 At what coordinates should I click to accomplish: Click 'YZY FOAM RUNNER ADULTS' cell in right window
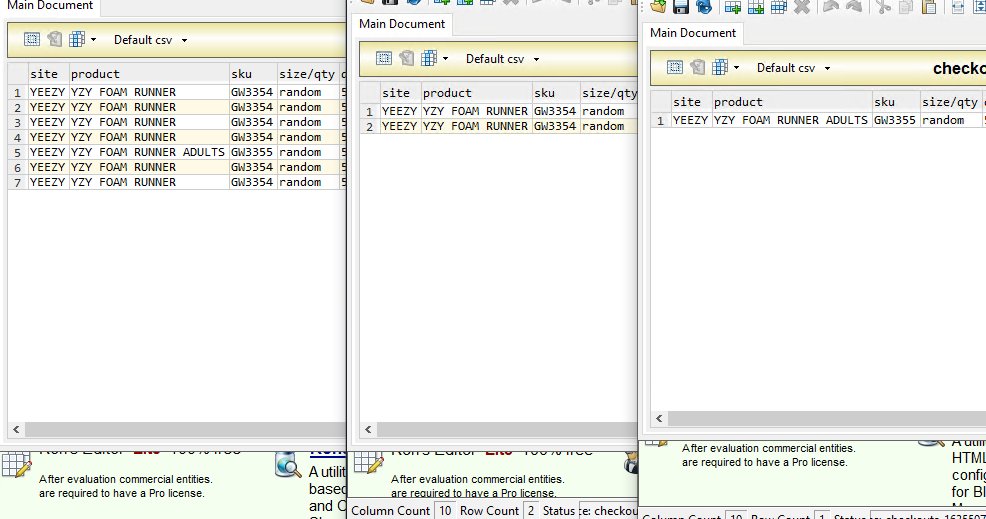pos(792,120)
